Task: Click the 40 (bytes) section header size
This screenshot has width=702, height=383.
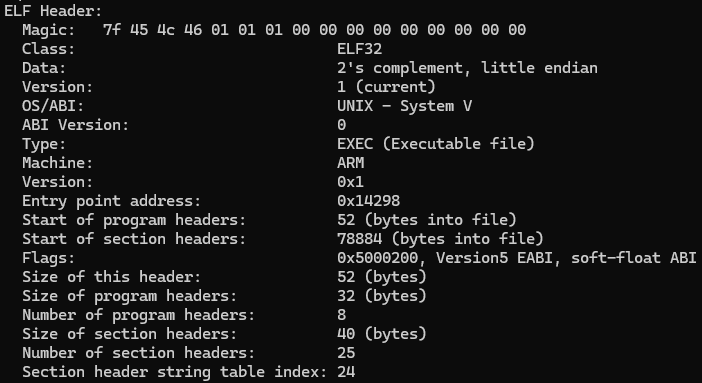Action: (x=382, y=334)
